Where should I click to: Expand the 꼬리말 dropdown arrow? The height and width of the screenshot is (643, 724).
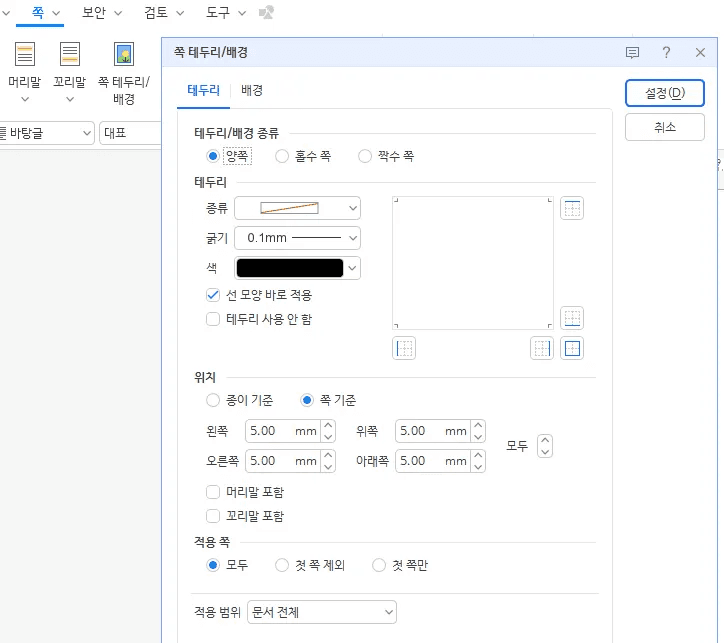point(70,99)
